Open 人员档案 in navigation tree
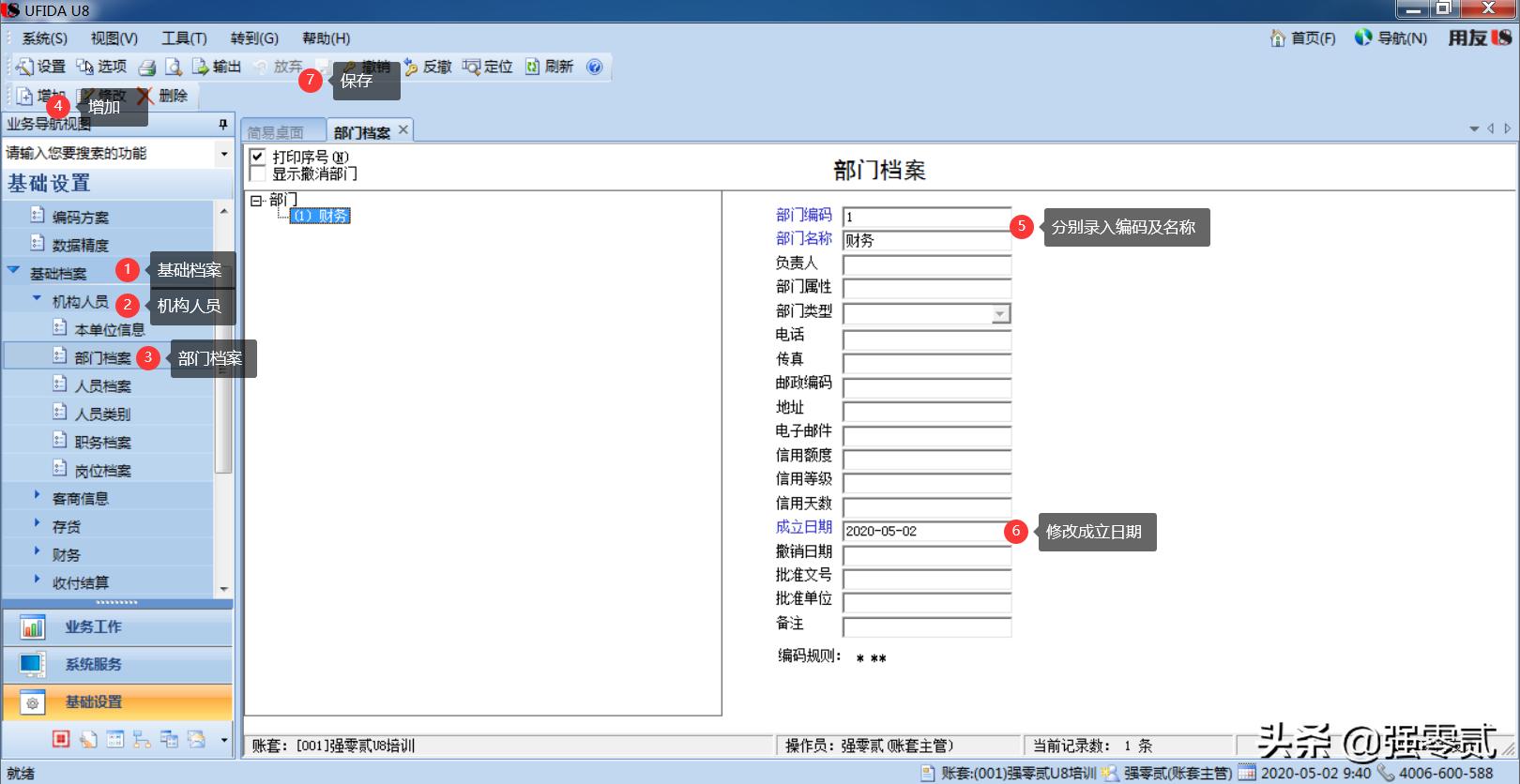This screenshot has width=1520, height=784. (x=102, y=386)
